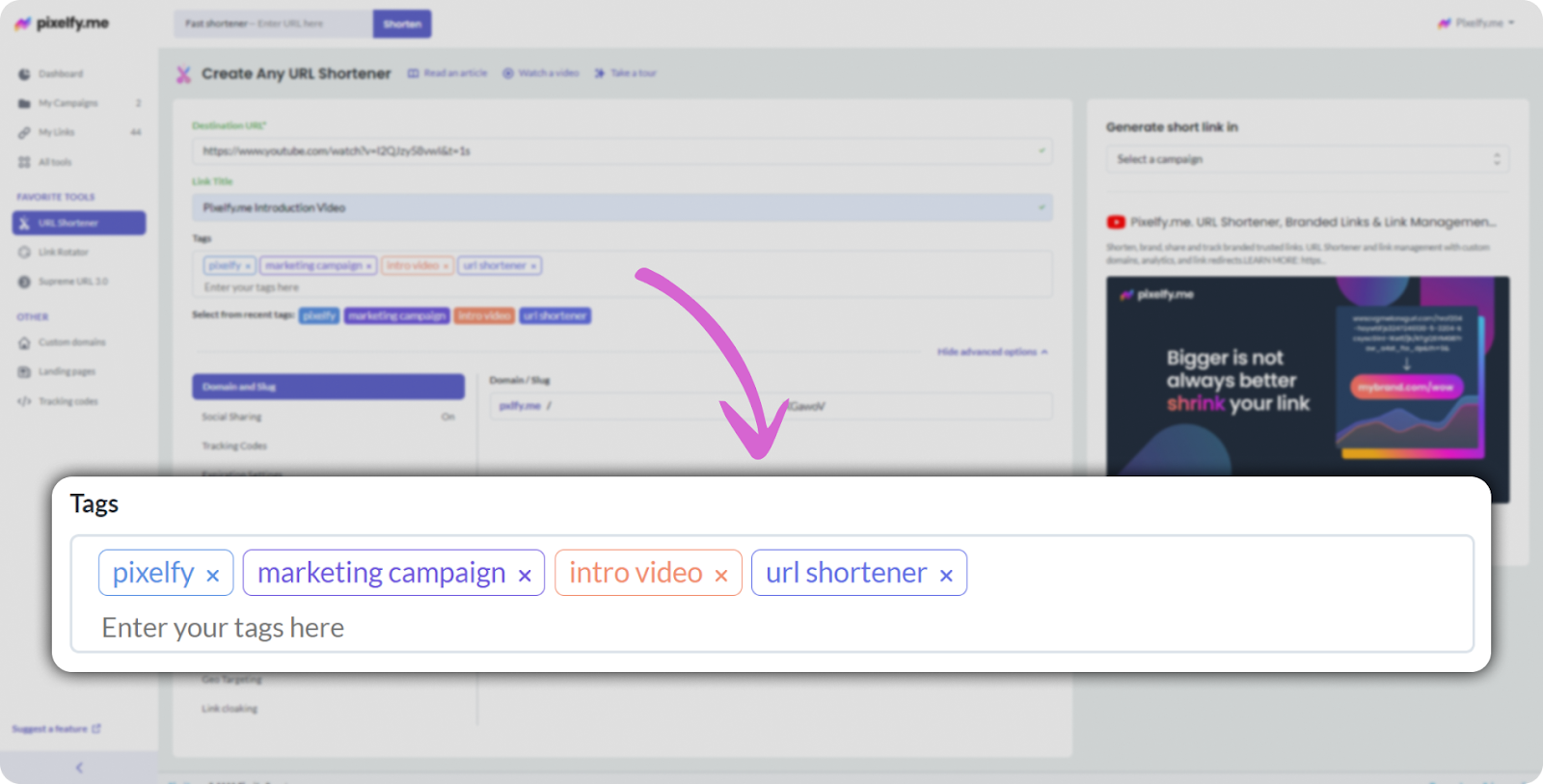The image size is (1543, 784).
Task: Click the pixelfy.me logo
Action: coord(63,23)
